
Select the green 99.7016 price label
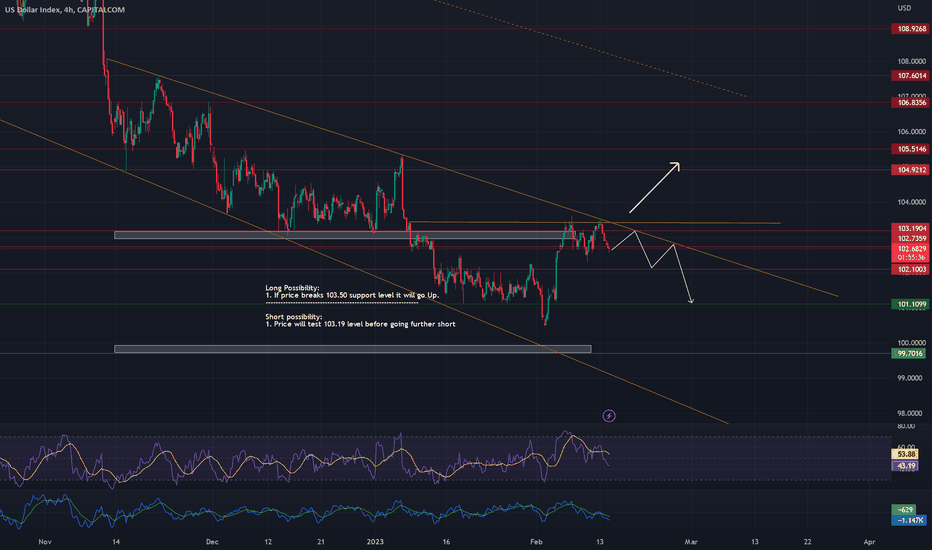(x=909, y=353)
